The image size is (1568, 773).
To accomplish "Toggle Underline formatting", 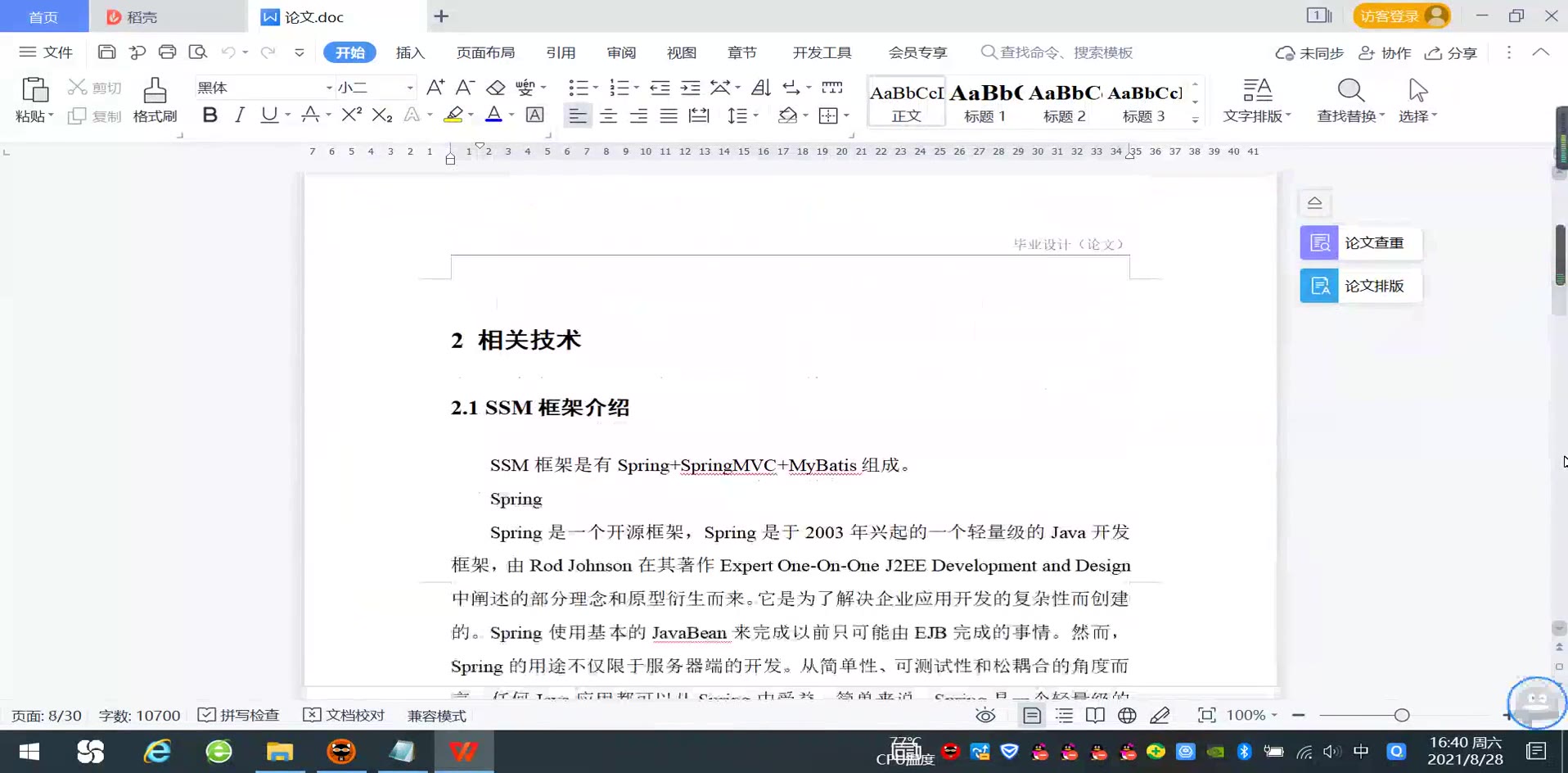I will click(x=268, y=115).
